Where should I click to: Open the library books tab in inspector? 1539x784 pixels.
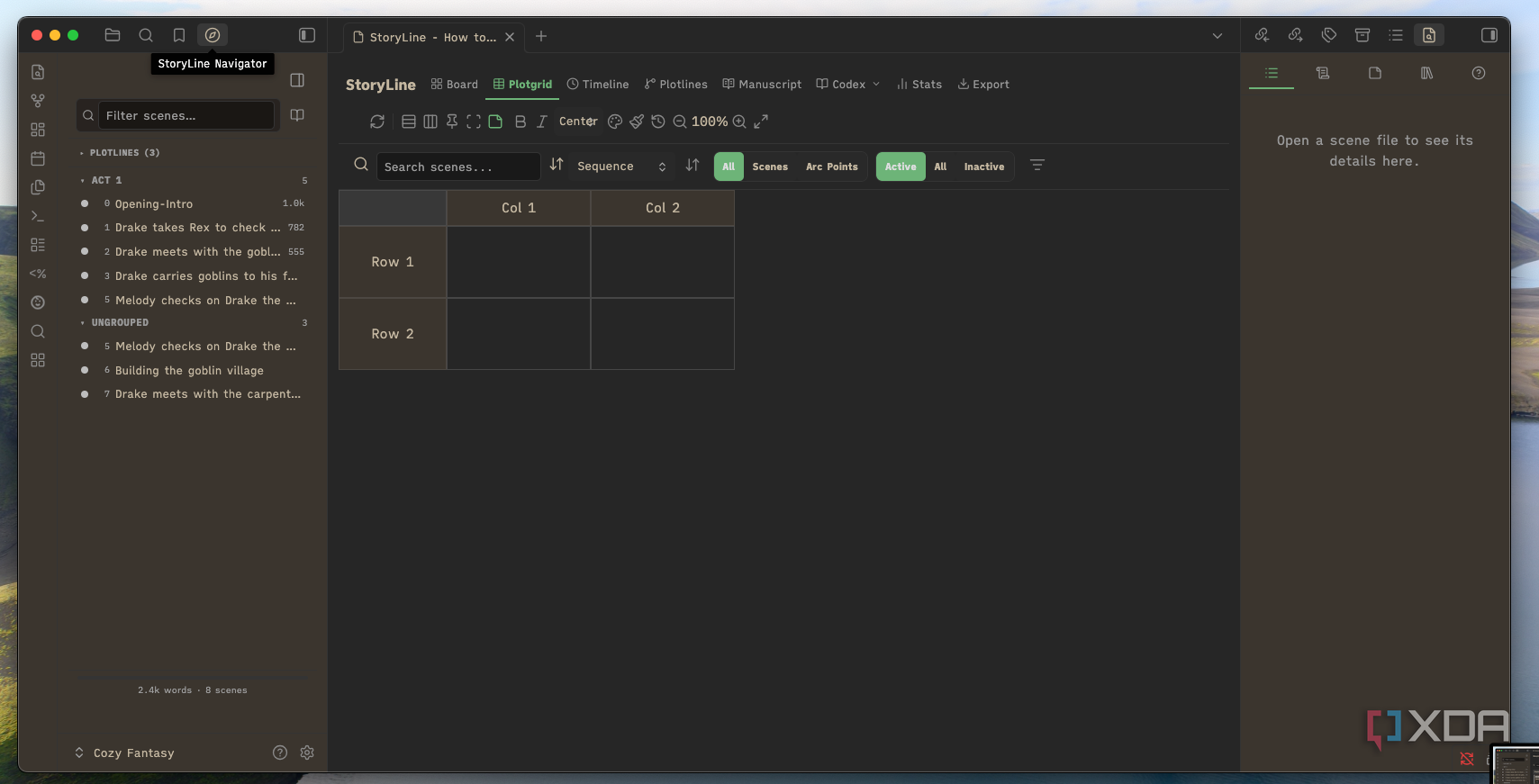click(x=1426, y=73)
